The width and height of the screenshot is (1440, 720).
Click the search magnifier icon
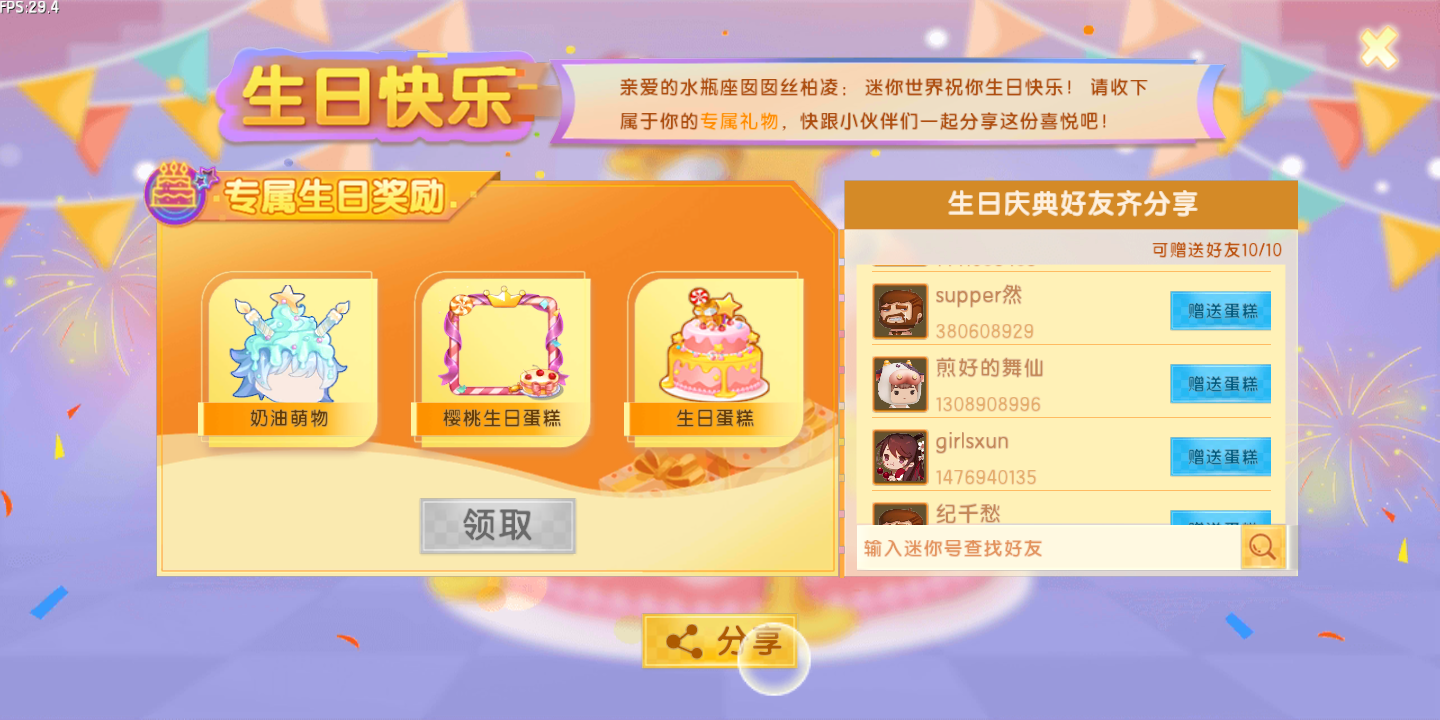1263,547
